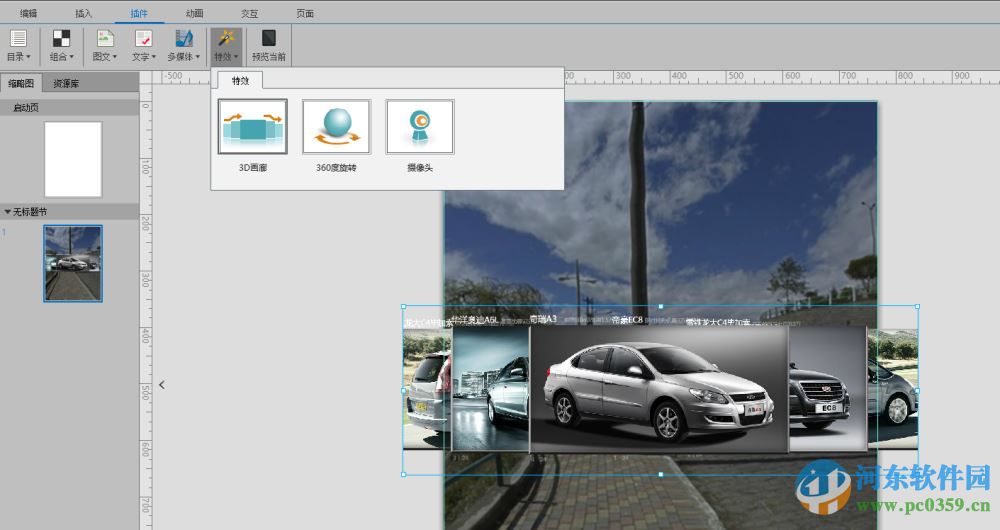
Task: Click the 奇瑞A3 gallery caption
Action: point(543,319)
